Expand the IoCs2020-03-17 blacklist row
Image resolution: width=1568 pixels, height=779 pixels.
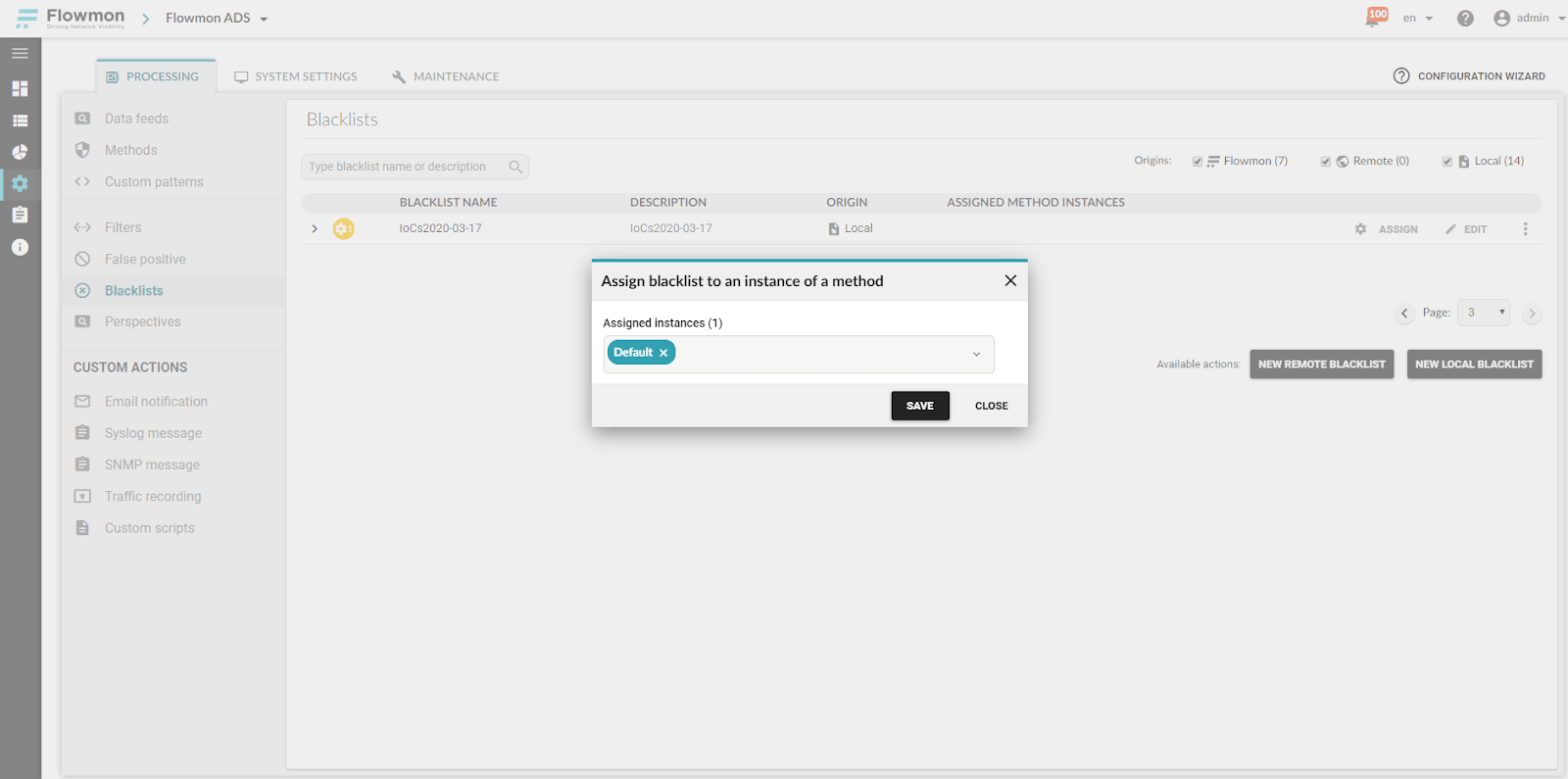(x=315, y=229)
